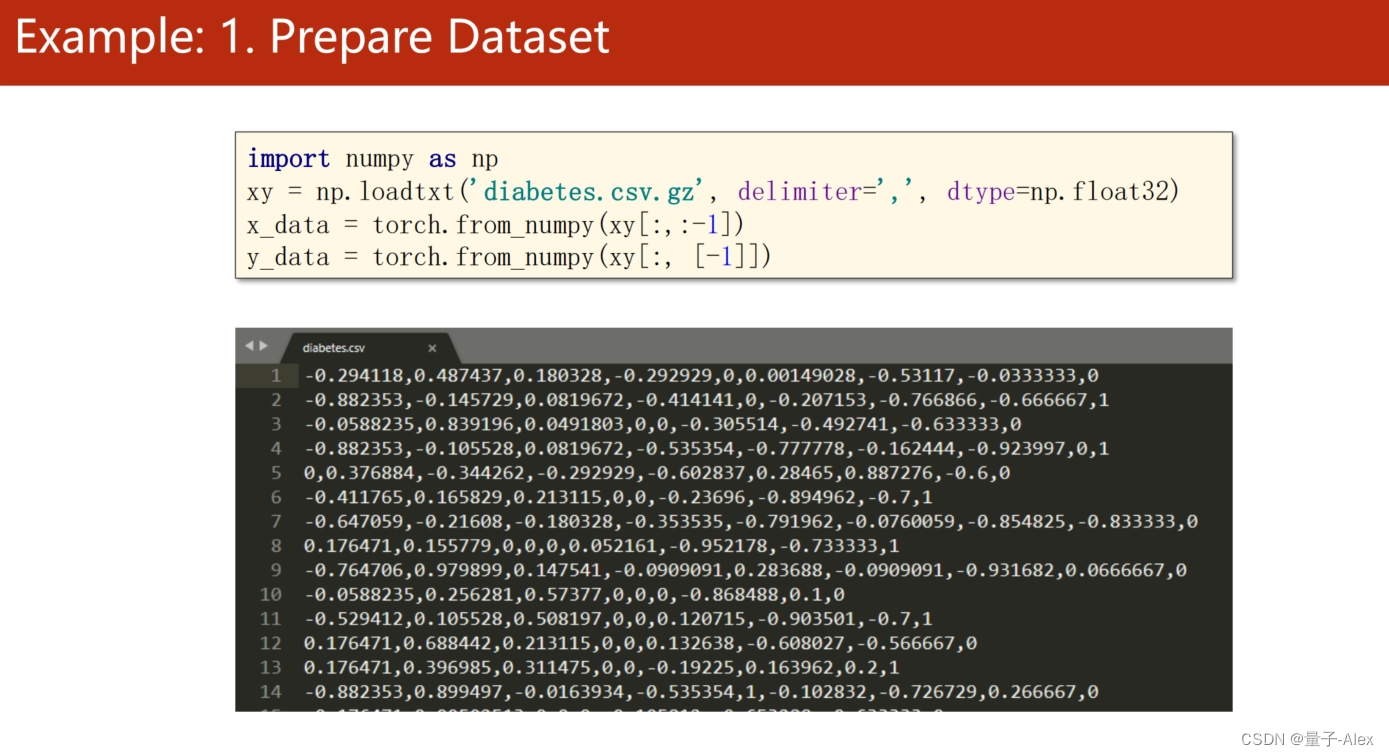Click 'delimiter' argument in code box

point(800,192)
